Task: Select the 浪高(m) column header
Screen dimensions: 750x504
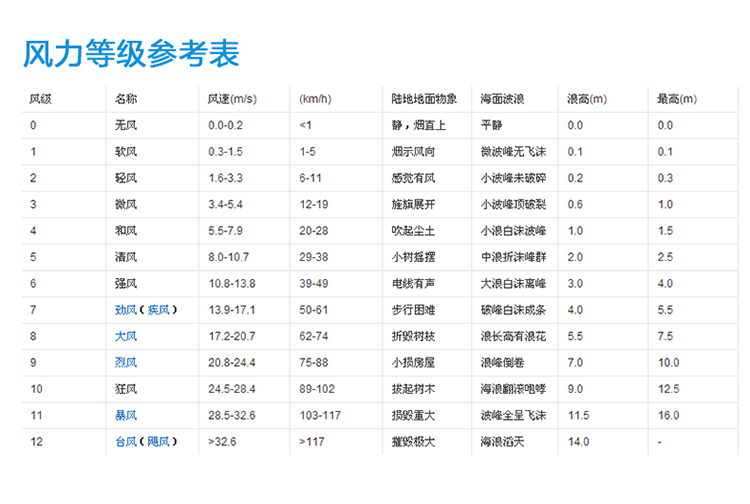Action: (x=587, y=100)
